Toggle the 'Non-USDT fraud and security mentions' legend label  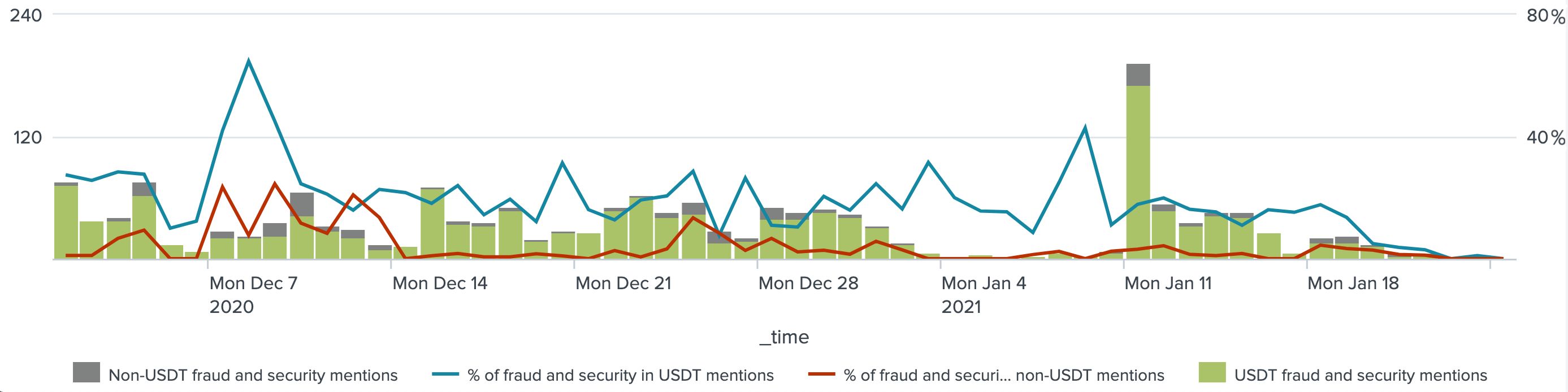[x=253, y=375]
